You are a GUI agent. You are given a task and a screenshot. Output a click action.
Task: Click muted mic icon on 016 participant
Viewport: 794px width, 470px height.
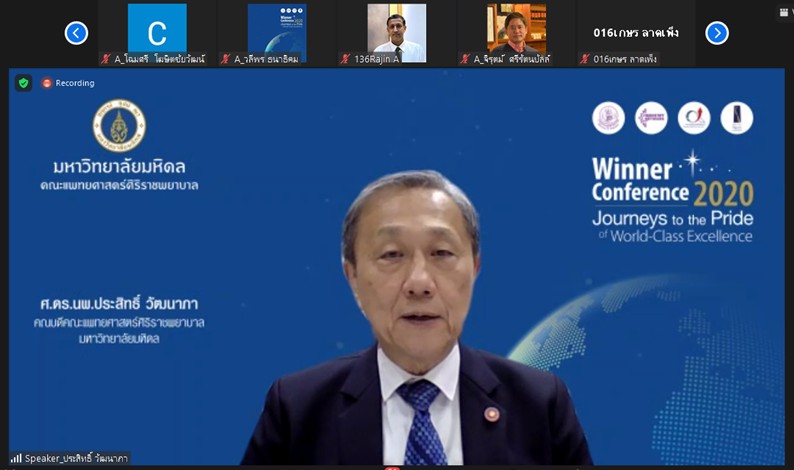coord(584,59)
